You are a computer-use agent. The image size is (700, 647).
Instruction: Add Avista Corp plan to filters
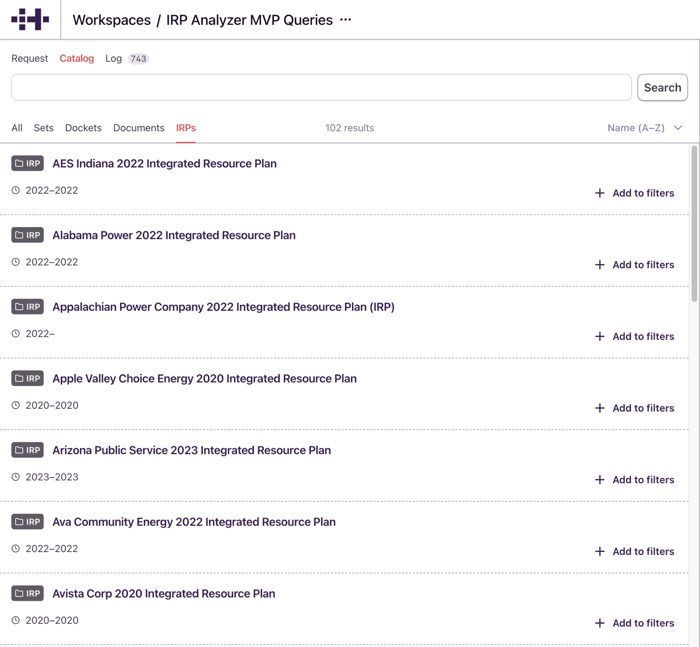tap(634, 623)
